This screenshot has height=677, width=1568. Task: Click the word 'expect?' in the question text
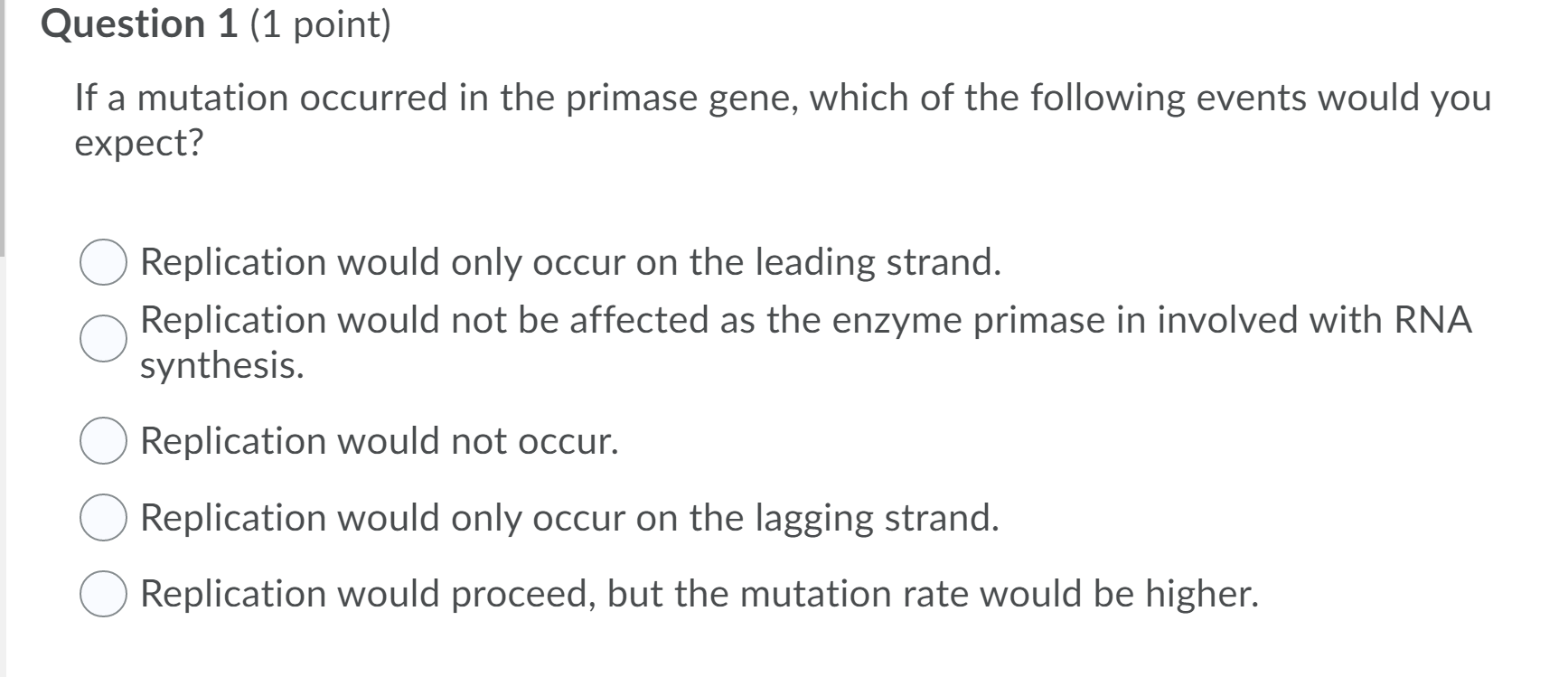137,142
